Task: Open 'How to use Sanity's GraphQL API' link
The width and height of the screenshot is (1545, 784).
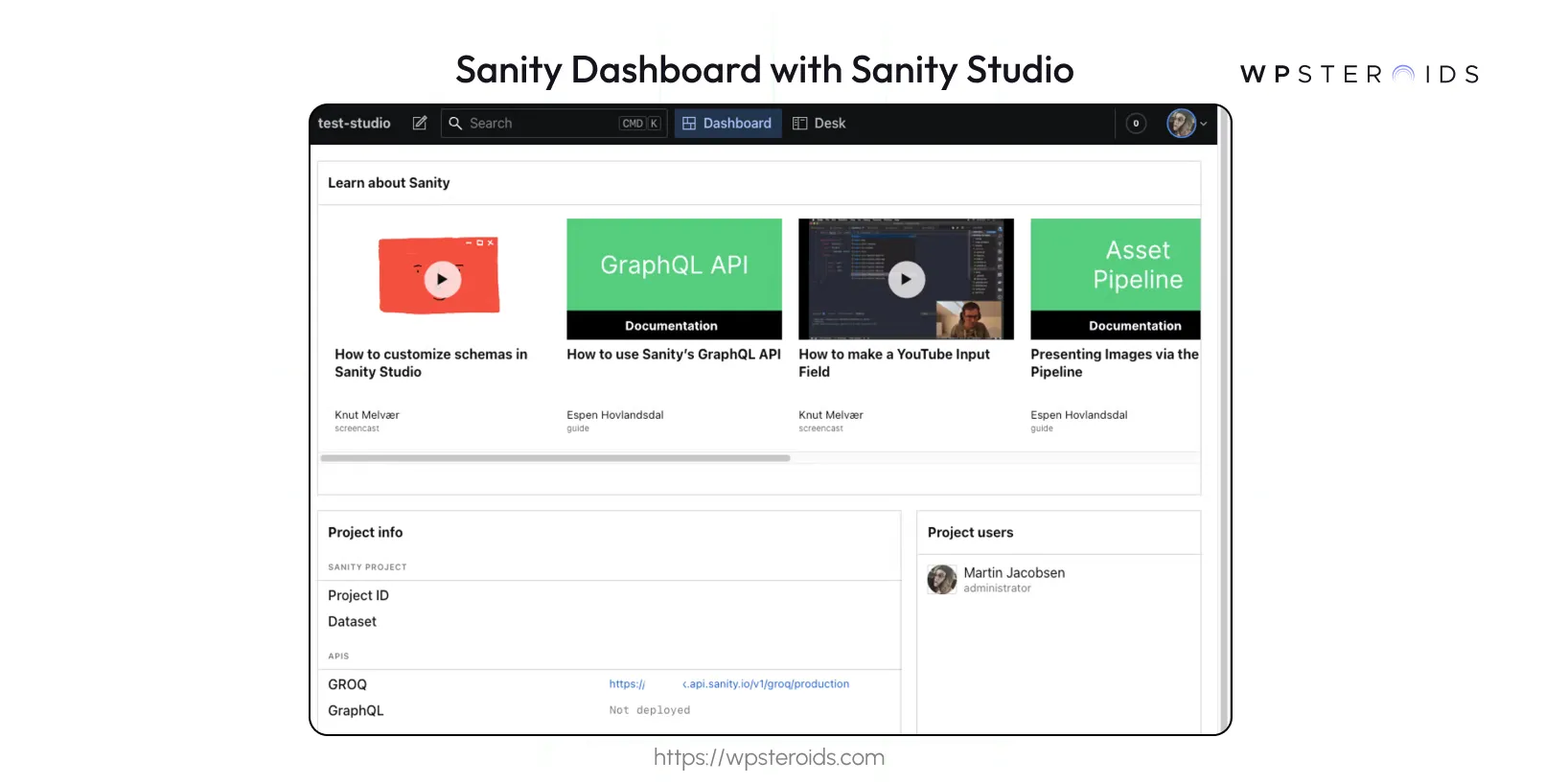Action: pyautogui.click(x=674, y=355)
